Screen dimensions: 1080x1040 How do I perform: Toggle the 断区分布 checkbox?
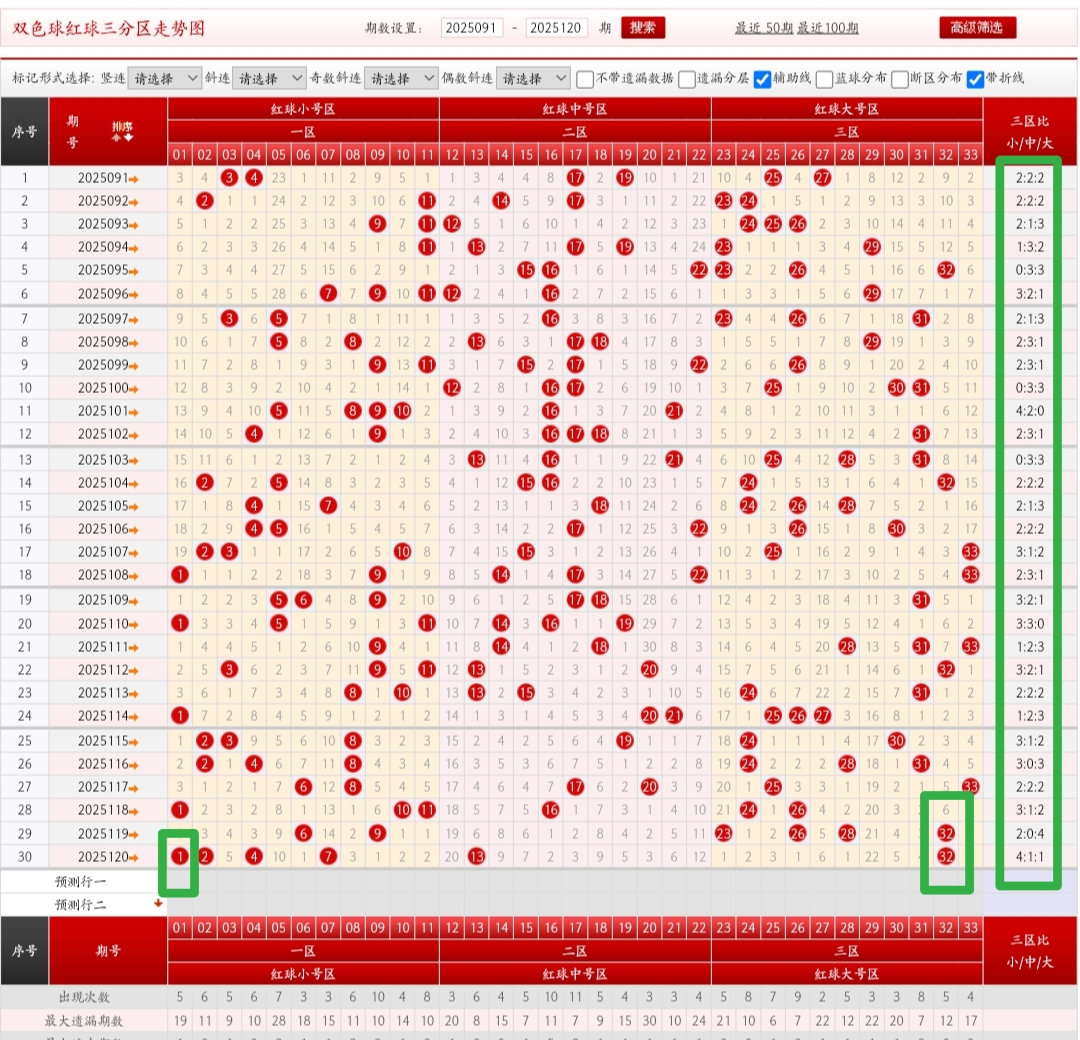(899, 79)
